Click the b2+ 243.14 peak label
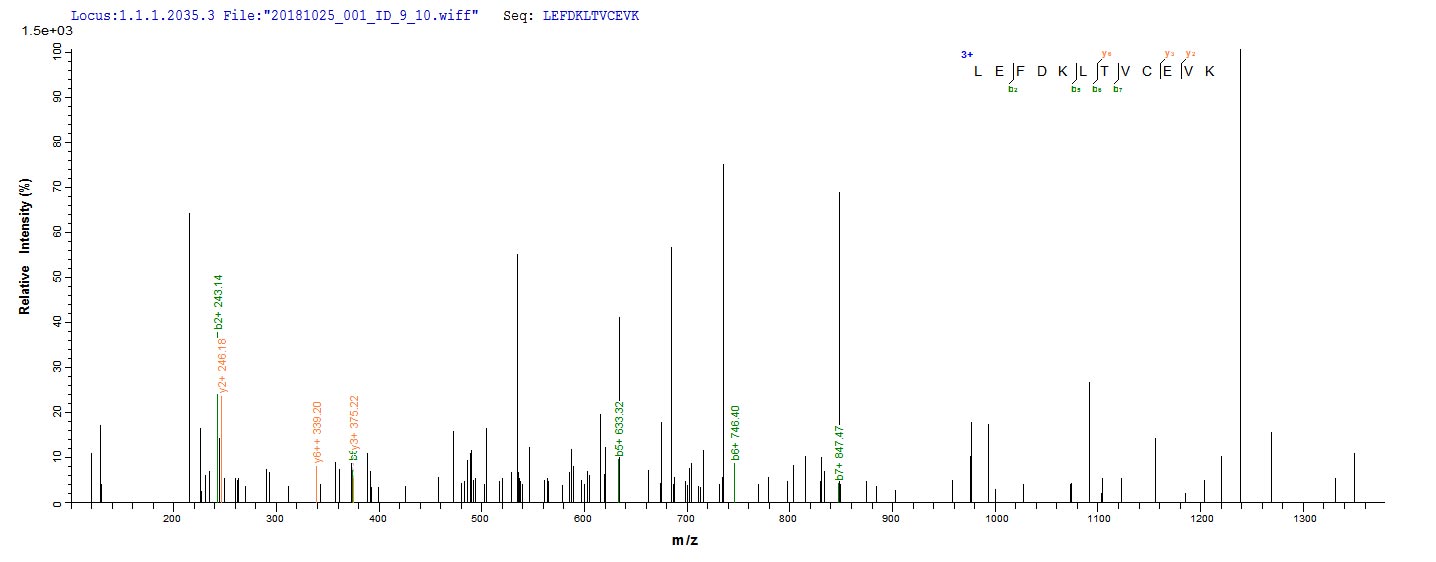 coord(219,301)
